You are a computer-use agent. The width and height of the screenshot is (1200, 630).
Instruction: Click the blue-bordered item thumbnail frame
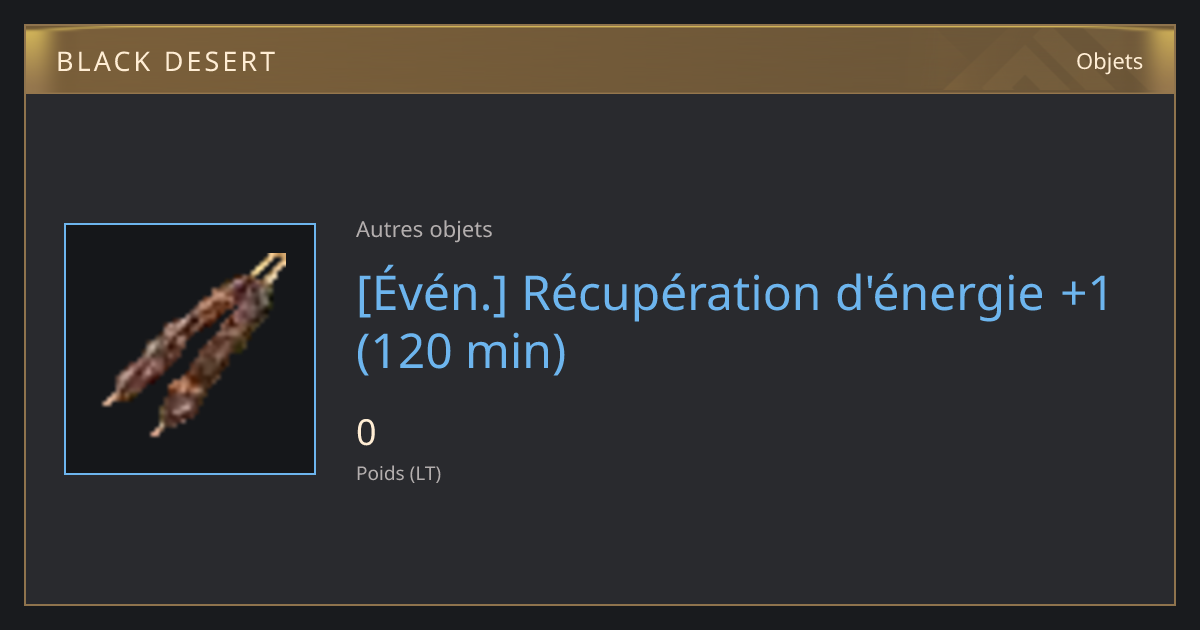[190, 349]
